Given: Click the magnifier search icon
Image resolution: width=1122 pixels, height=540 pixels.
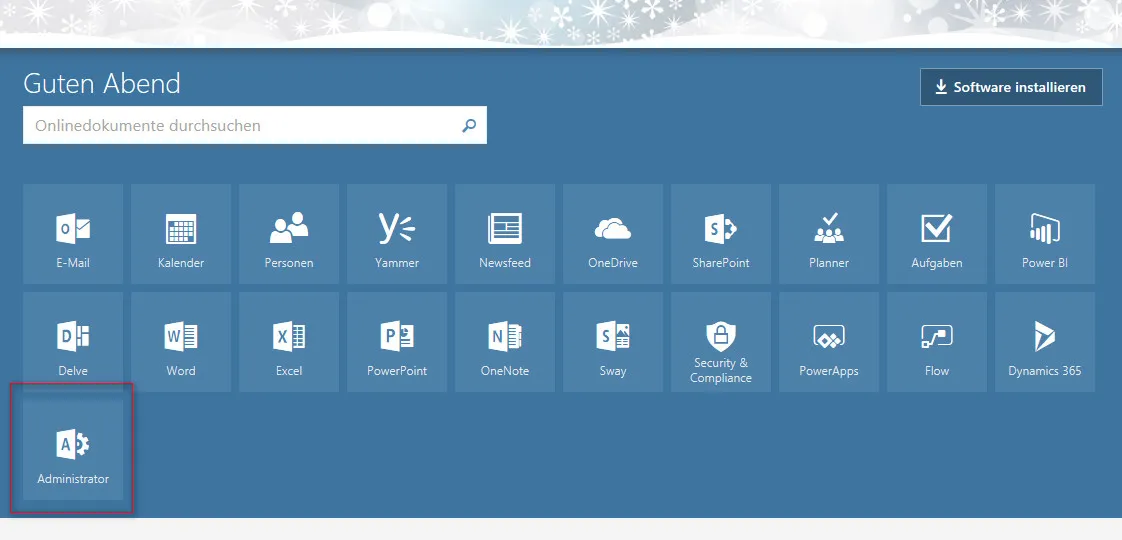Looking at the screenshot, I should pyautogui.click(x=469, y=126).
